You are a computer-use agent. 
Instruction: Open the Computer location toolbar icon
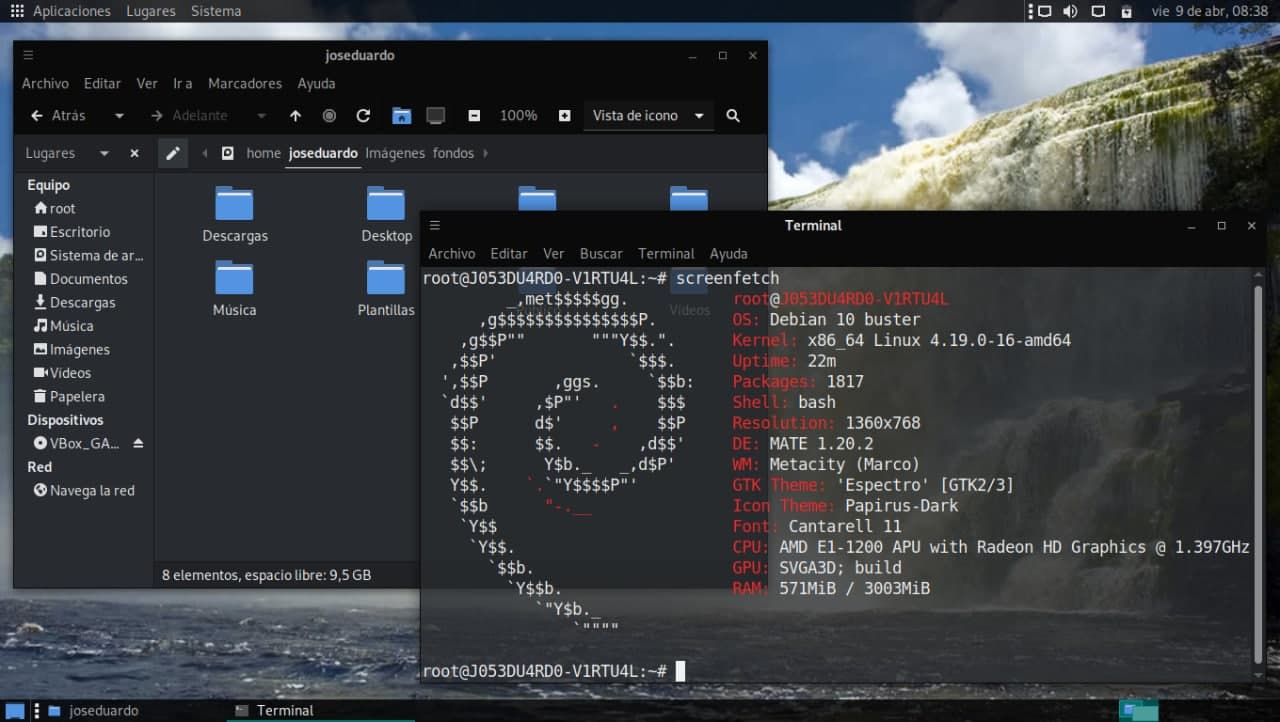click(x=435, y=116)
